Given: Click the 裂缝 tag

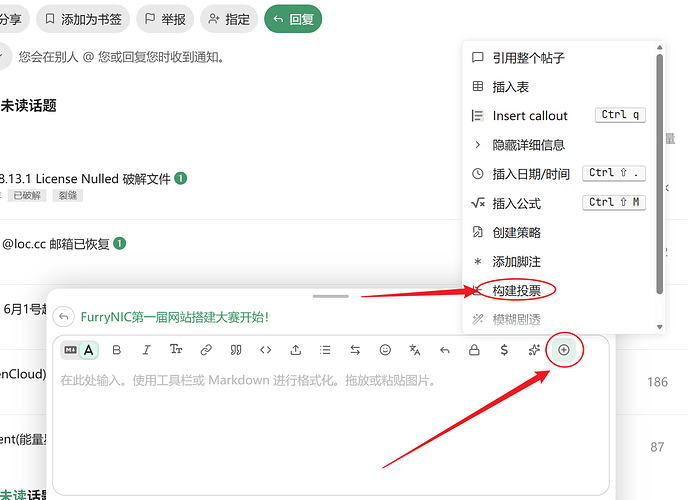Looking at the screenshot, I should click(68, 195).
